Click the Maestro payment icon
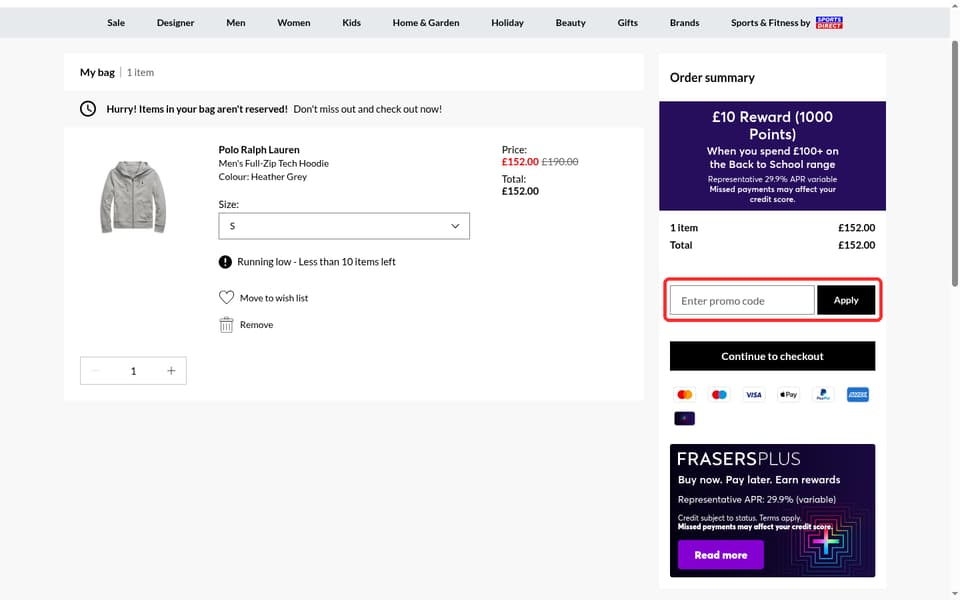 (x=719, y=394)
